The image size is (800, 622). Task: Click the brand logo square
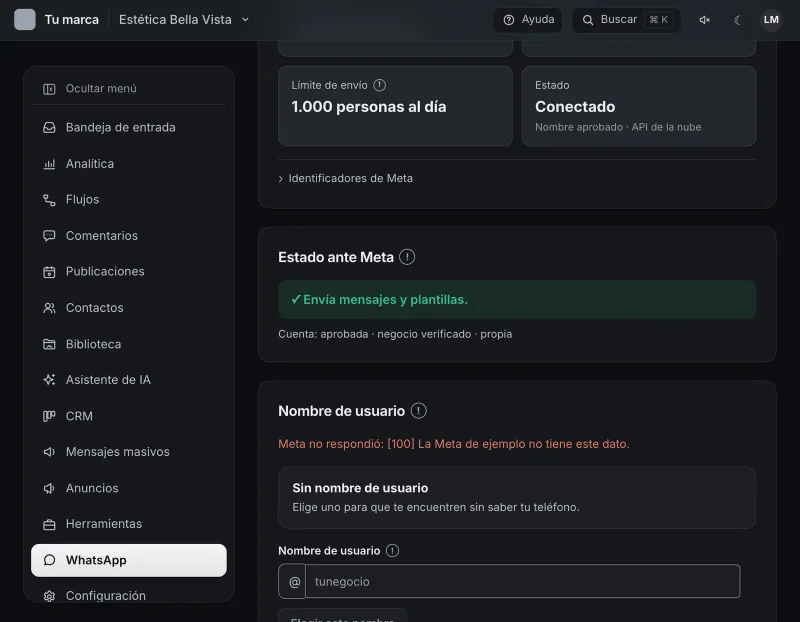(24, 19)
